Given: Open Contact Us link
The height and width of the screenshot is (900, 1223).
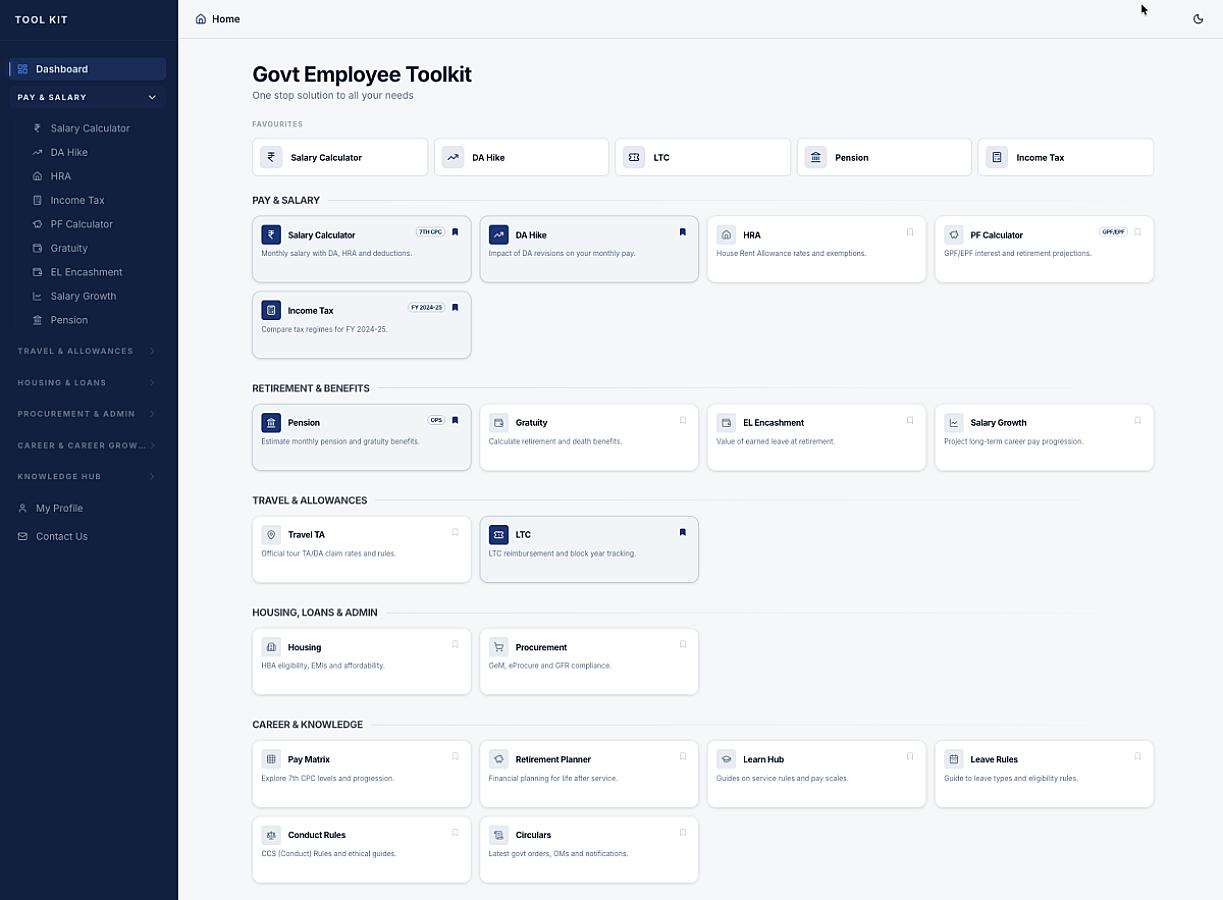Looking at the screenshot, I should [x=61, y=536].
